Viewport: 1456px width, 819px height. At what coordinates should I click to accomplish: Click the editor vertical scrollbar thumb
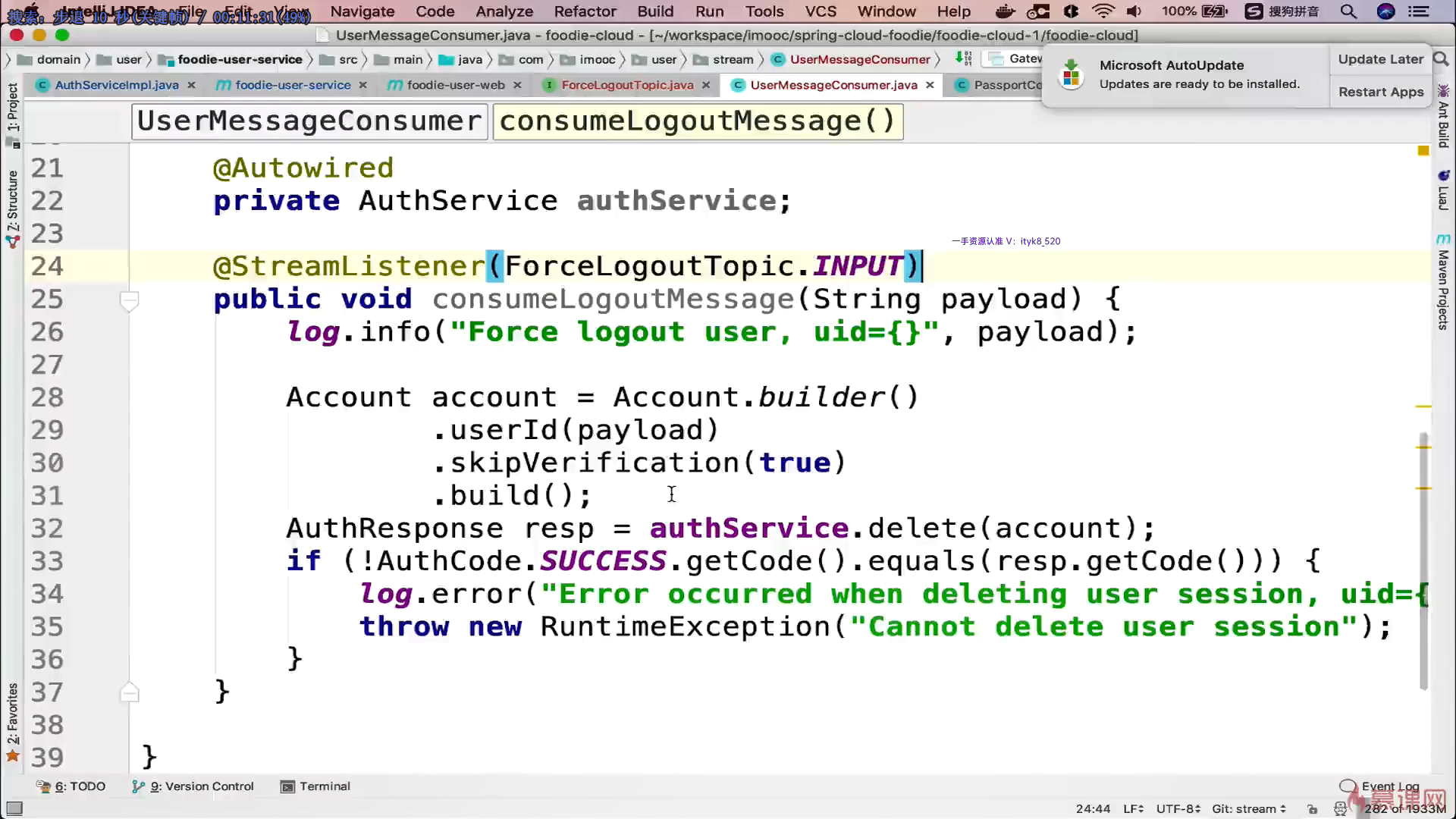[x=1423, y=561]
